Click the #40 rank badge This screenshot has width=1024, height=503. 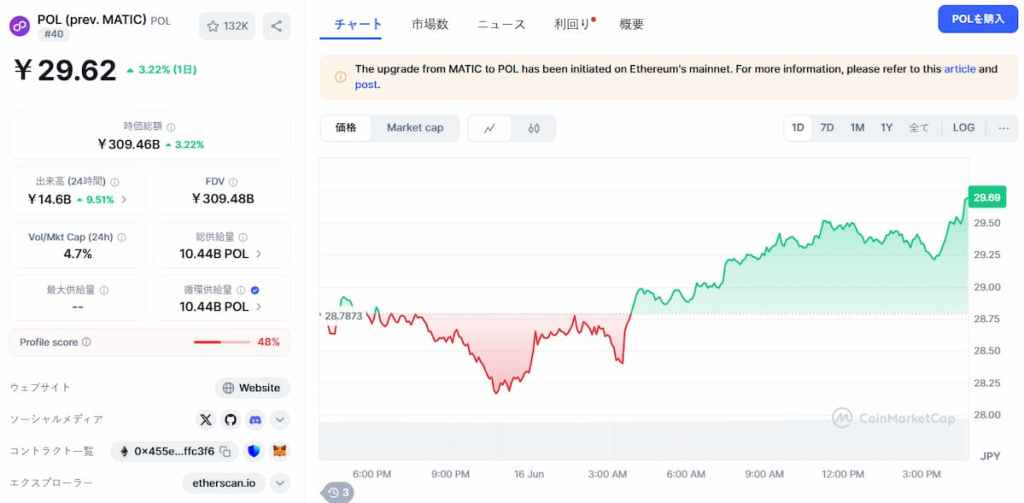point(54,35)
